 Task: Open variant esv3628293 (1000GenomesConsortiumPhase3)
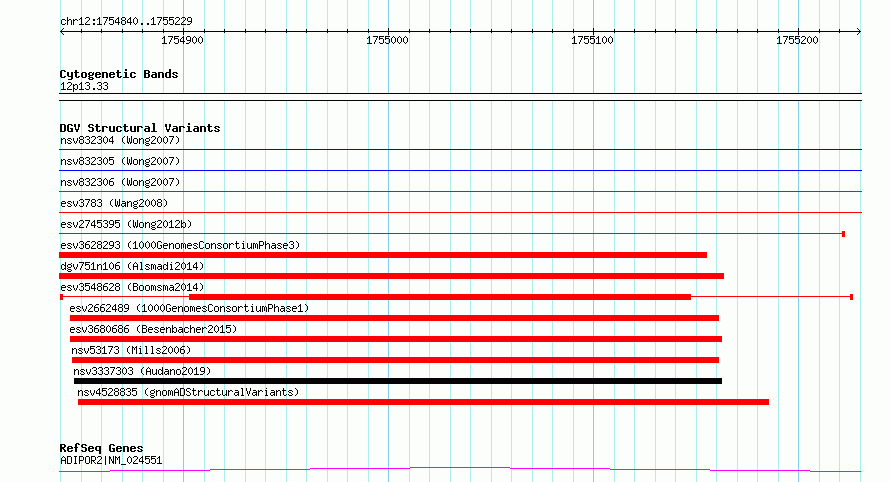coord(180,245)
